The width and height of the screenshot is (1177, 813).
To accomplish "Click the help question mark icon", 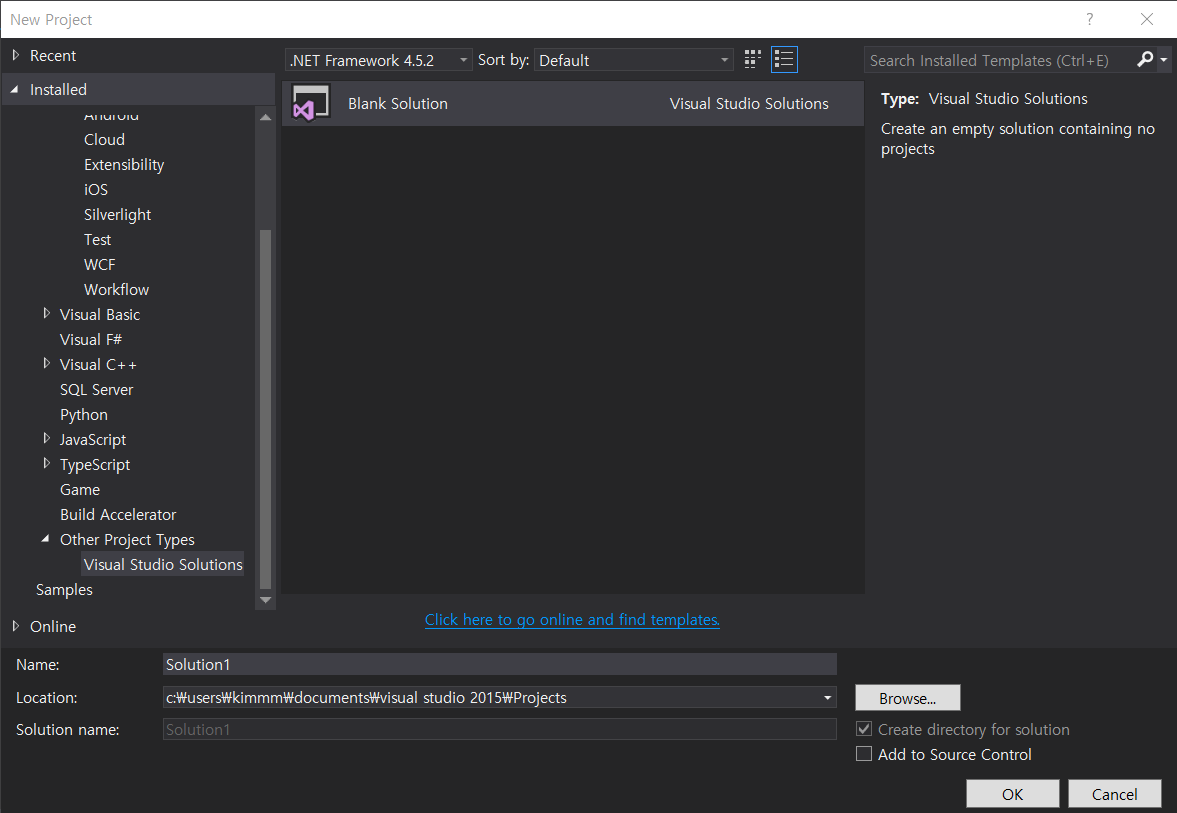I will 1089,19.
